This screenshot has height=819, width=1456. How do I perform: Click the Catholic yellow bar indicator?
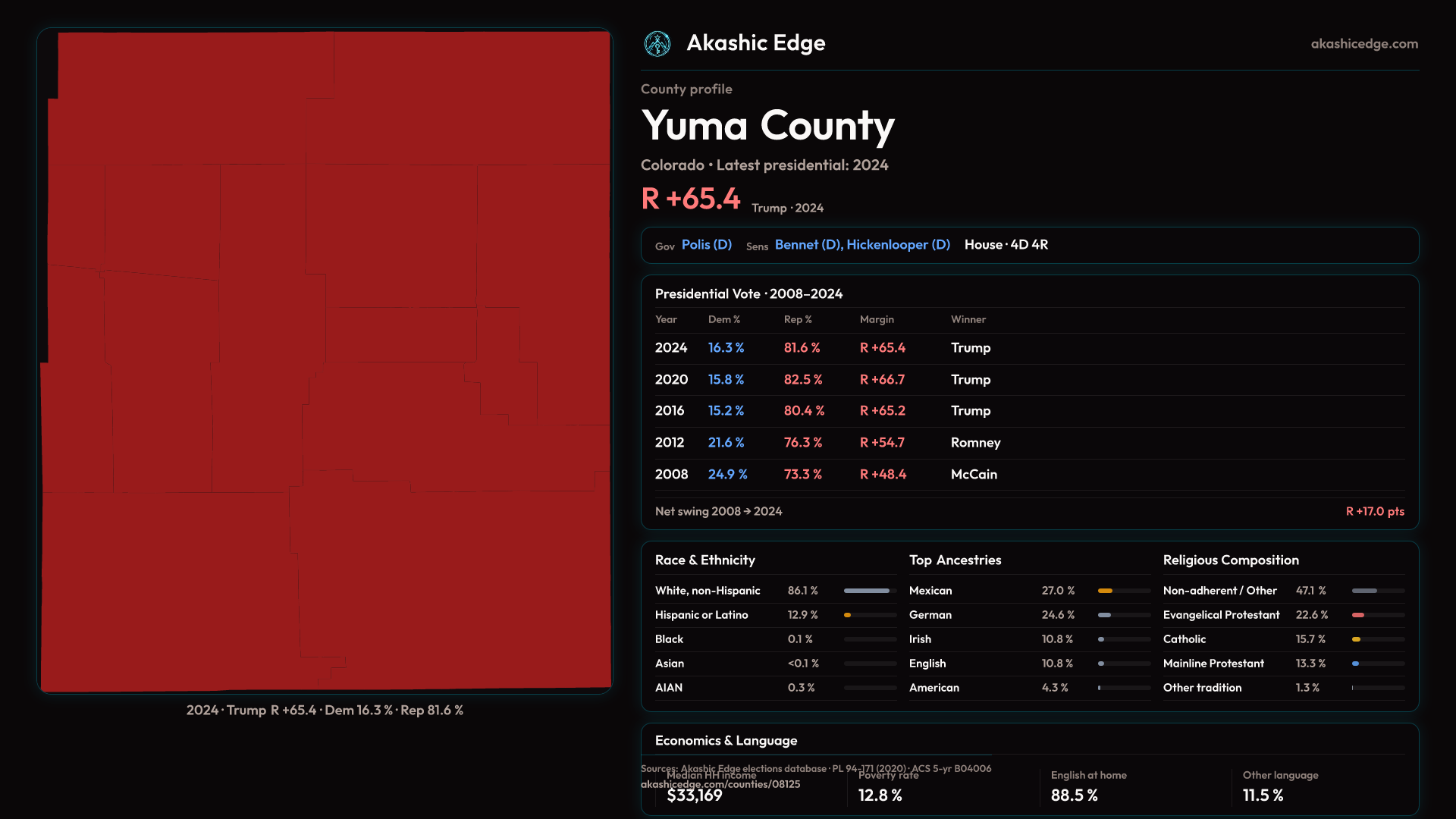1356,639
